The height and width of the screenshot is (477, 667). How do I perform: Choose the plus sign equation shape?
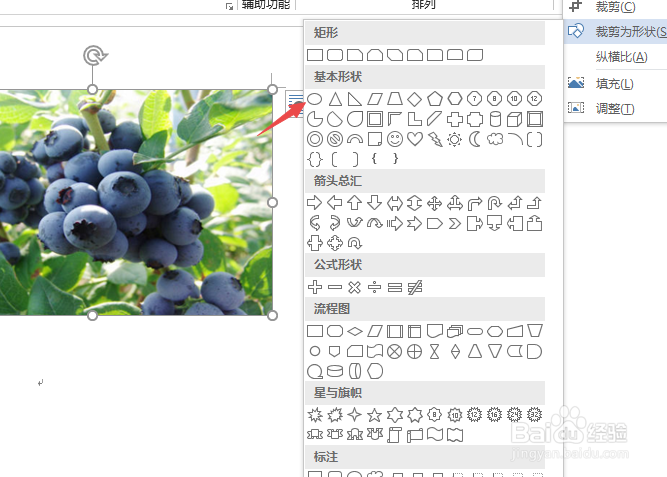315,287
